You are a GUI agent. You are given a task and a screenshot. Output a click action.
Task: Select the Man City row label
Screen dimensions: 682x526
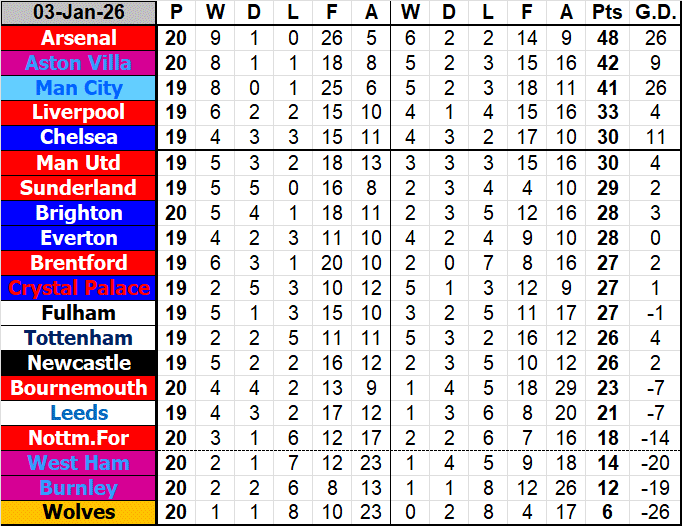click(x=79, y=88)
